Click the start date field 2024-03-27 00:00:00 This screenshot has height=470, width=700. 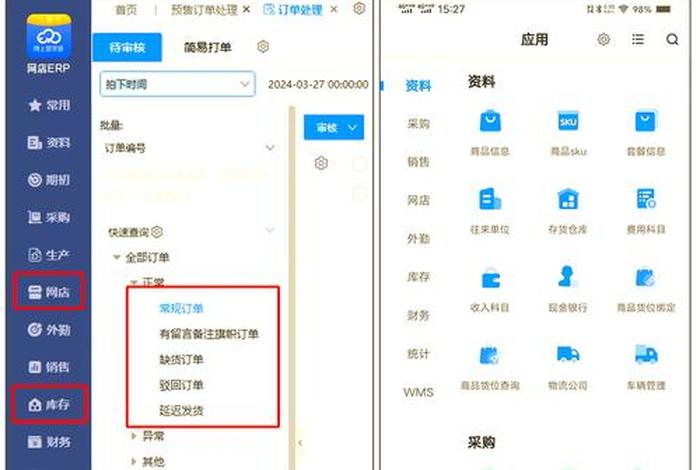tap(318, 84)
